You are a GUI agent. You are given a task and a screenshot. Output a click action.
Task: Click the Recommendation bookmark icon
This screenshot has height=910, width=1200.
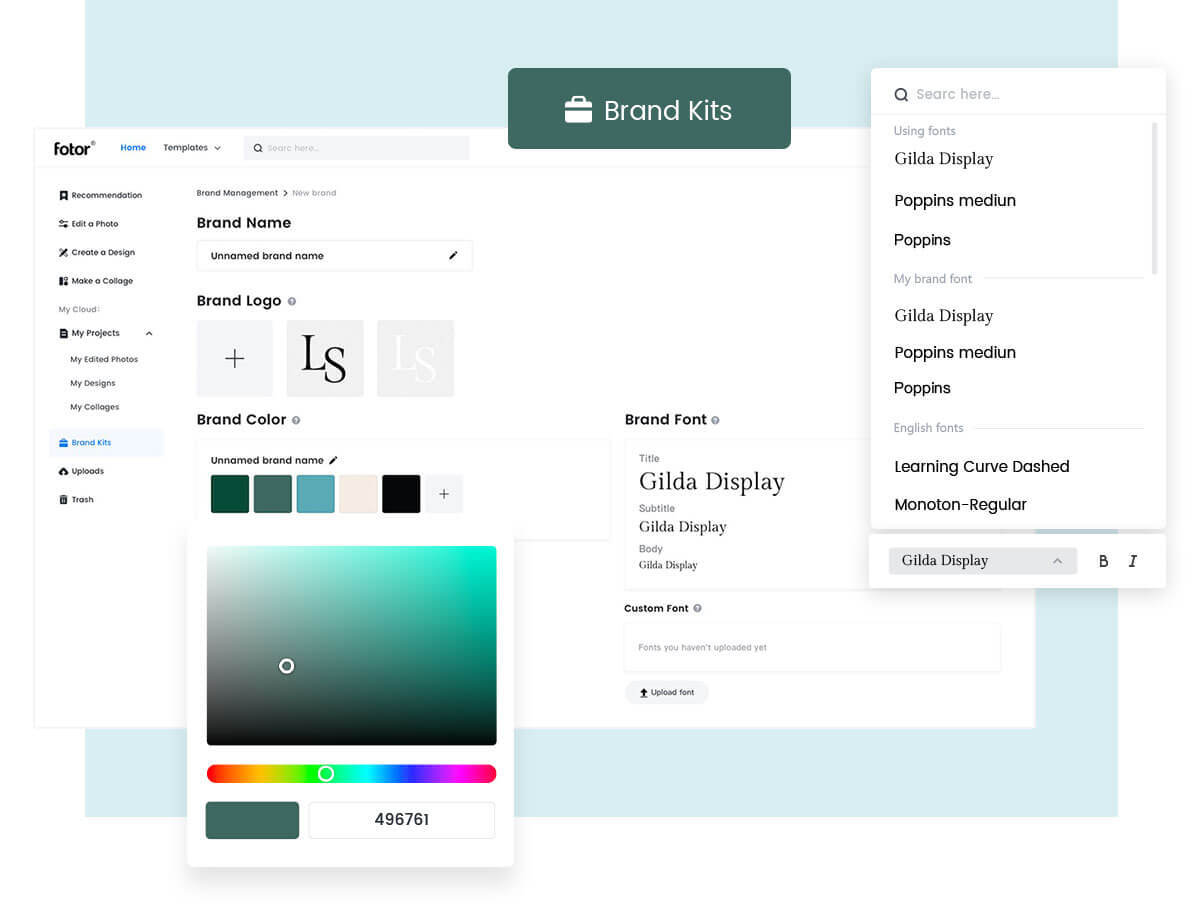[x=63, y=195]
